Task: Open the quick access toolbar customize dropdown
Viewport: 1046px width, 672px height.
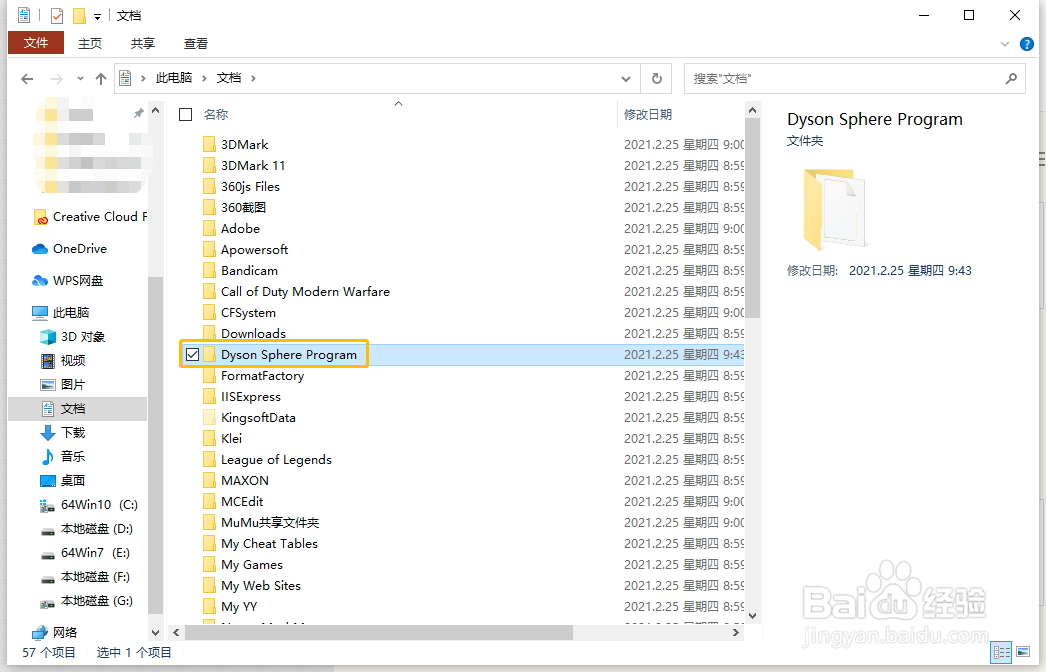Action: click(97, 16)
